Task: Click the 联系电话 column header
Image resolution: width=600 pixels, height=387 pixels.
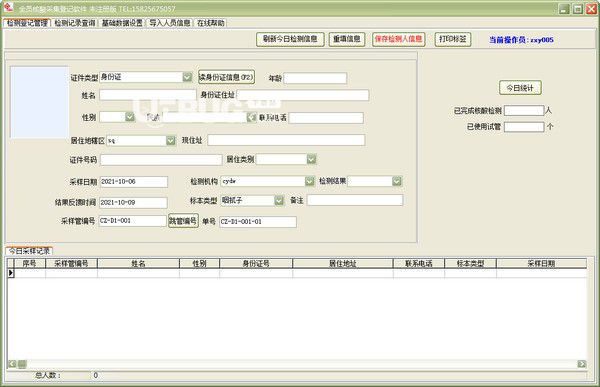Action: (419, 263)
